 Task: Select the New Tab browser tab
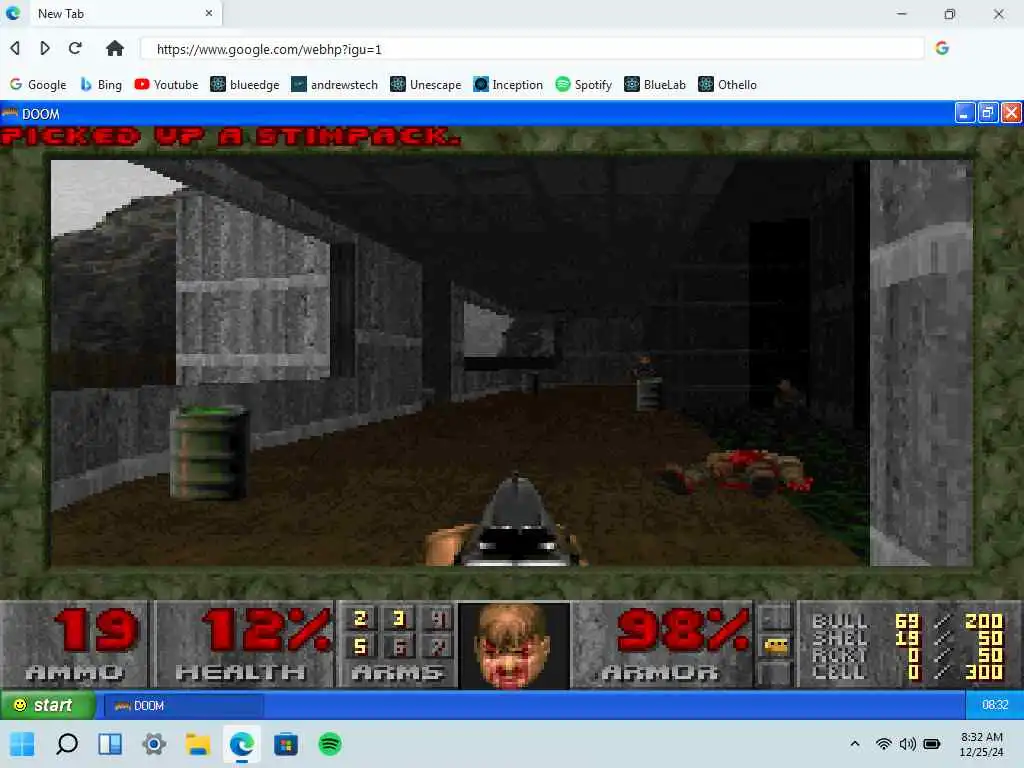(125, 14)
